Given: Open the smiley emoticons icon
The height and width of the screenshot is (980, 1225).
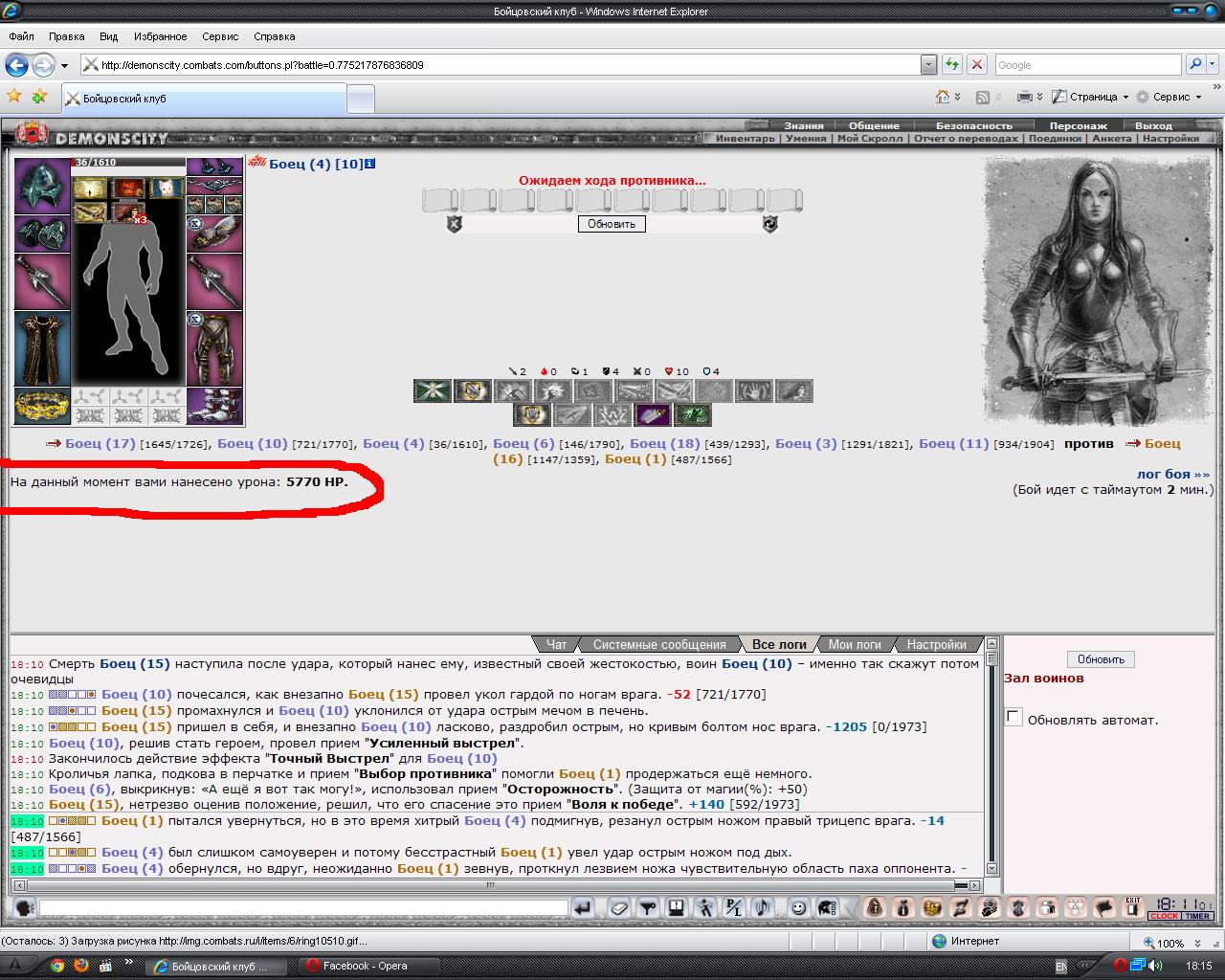Looking at the screenshot, I should point(797,908).
